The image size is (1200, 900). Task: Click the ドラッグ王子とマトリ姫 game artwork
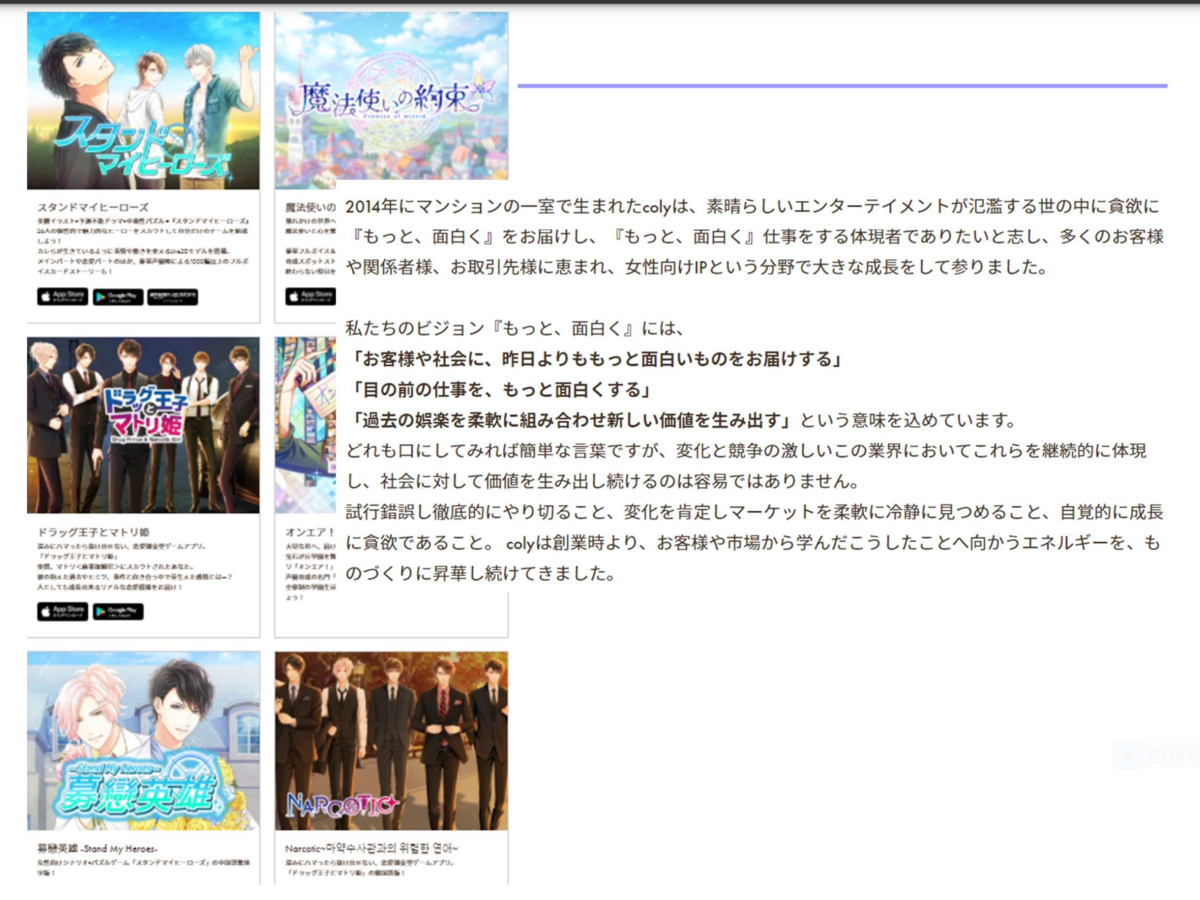143,425
